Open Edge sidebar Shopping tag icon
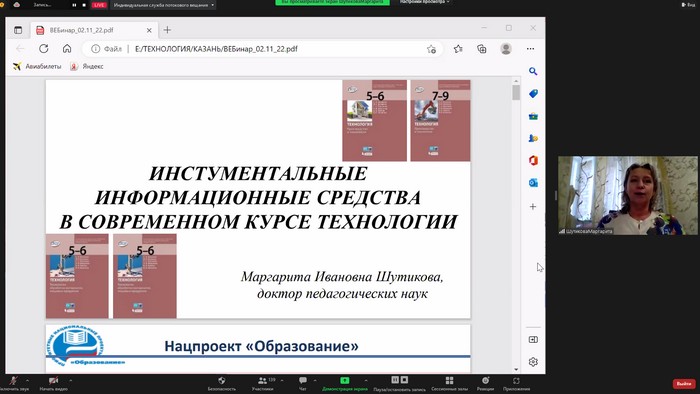Screen dimensions: 700x394 click(x=533, y=94)
